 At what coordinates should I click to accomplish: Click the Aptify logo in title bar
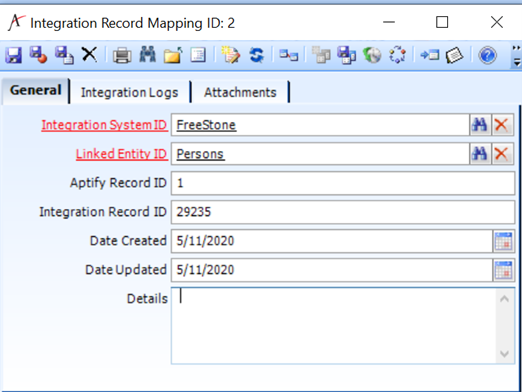point(16,23)
